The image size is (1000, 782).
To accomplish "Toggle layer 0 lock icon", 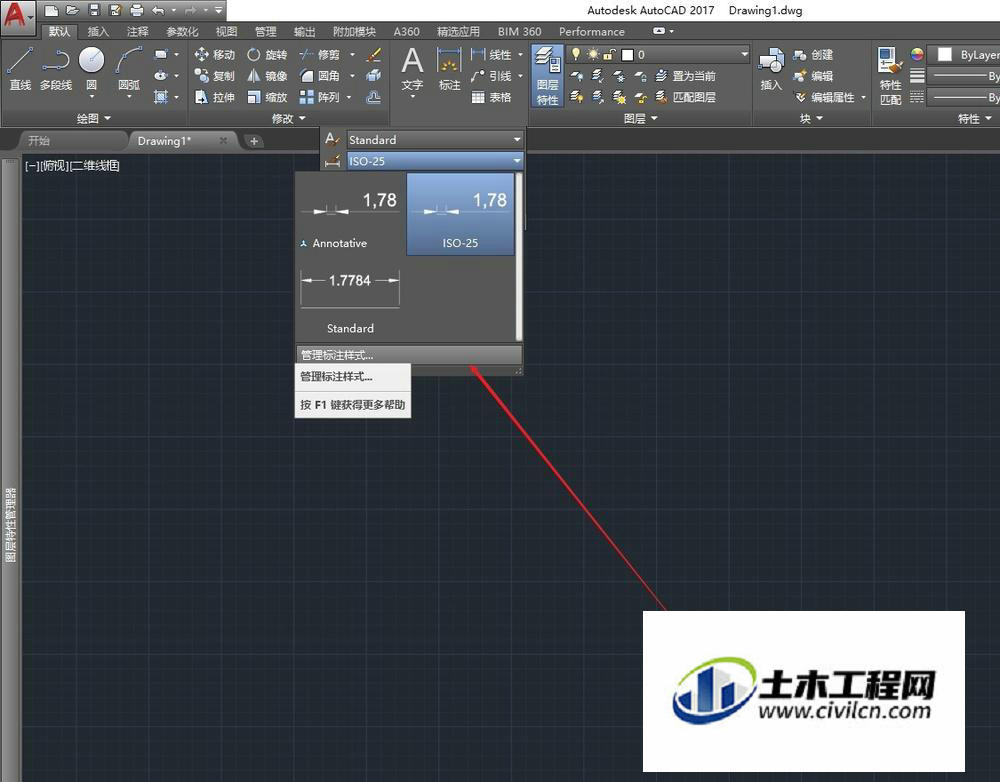I will click(609, 54).
